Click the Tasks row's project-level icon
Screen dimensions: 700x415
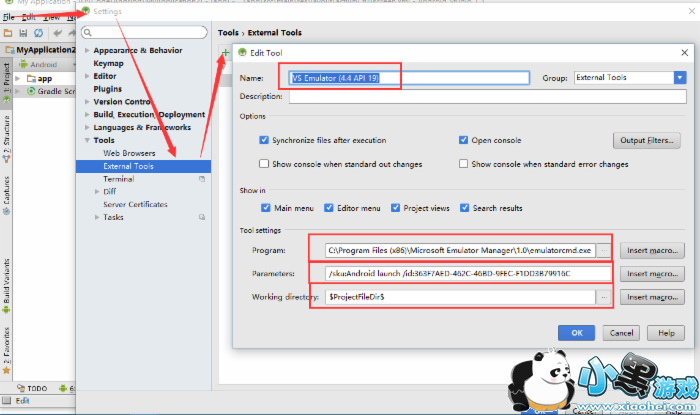pos(202,217)
